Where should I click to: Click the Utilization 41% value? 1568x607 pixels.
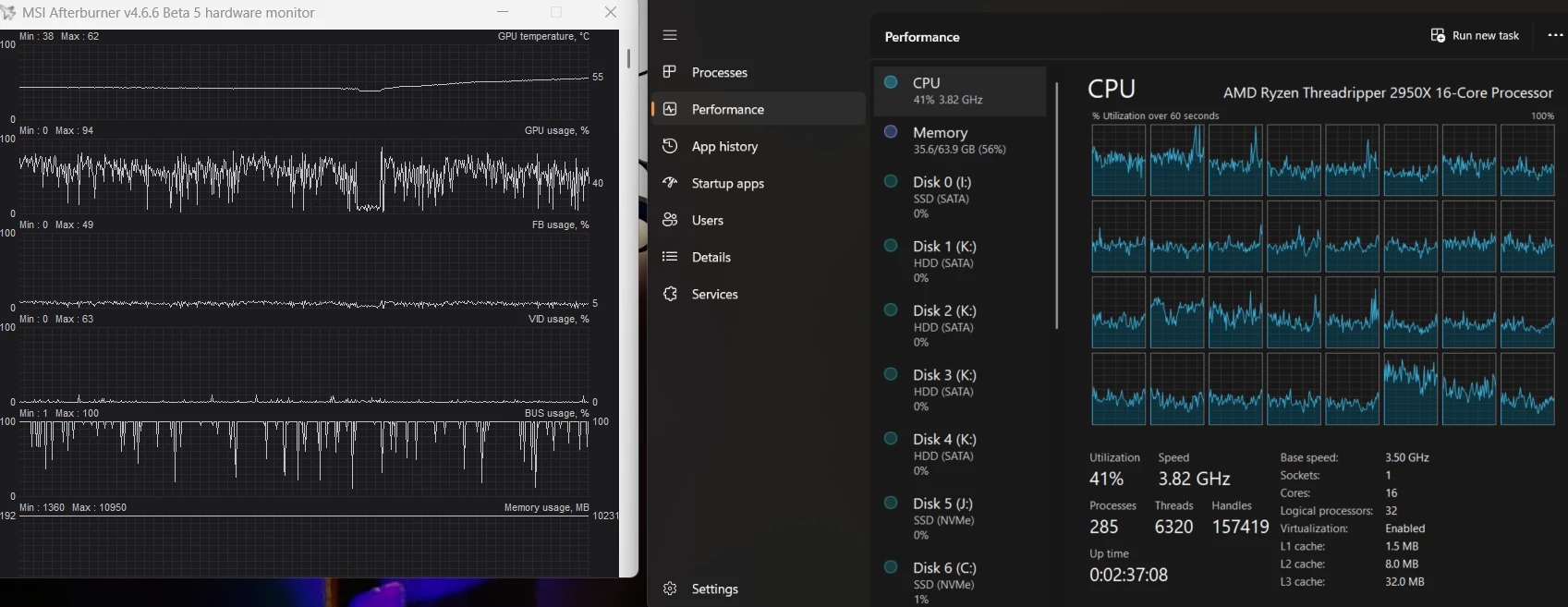coord(1106,479)
